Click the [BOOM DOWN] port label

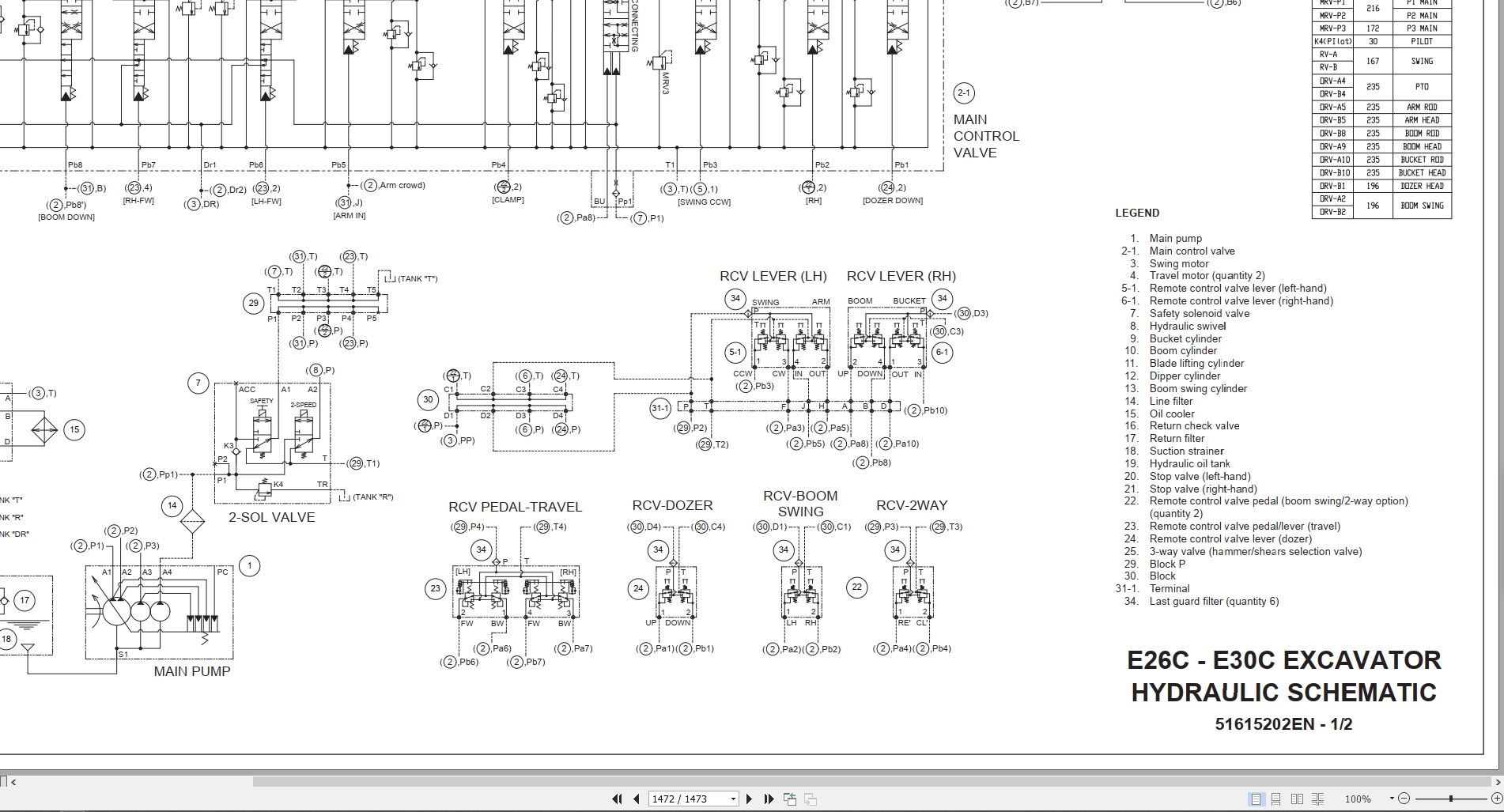click(x=66, y=217)
